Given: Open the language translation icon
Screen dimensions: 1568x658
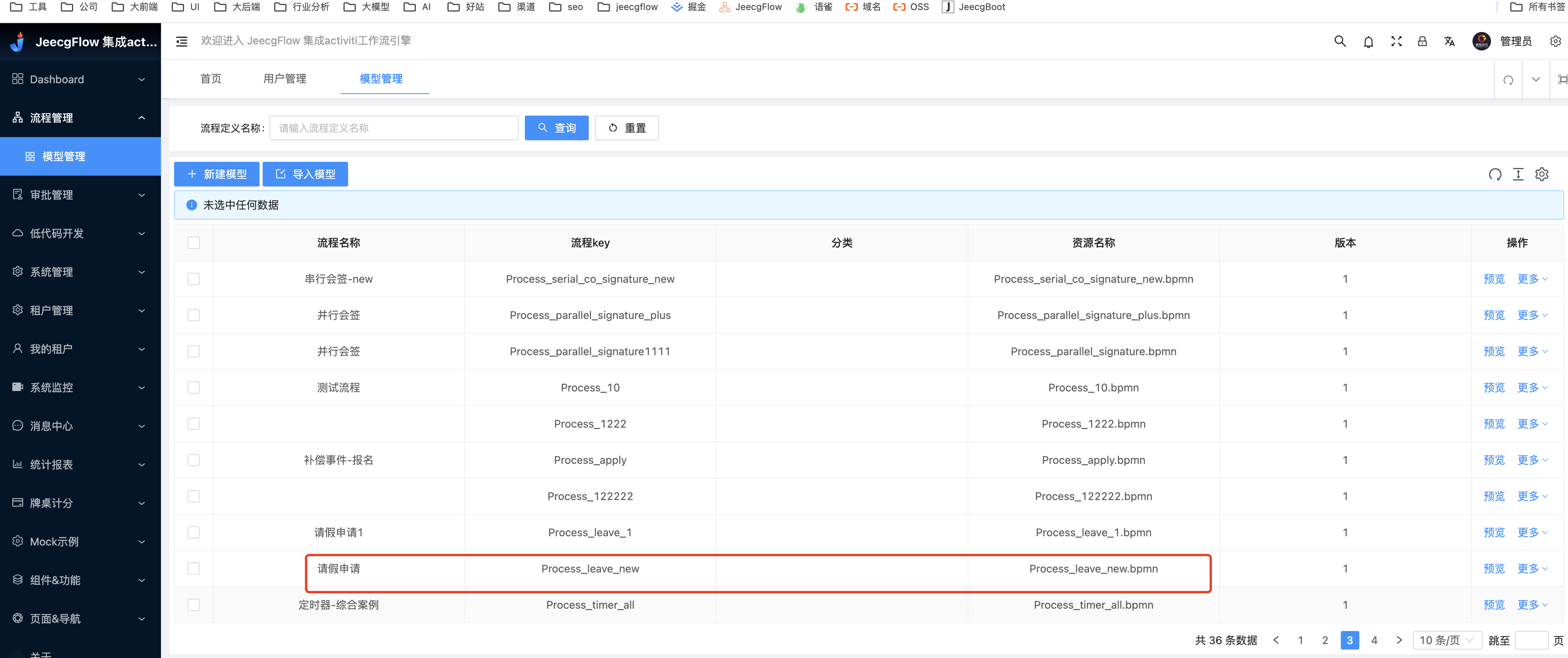Looking at the screenshot, I should pos(1449,41).
